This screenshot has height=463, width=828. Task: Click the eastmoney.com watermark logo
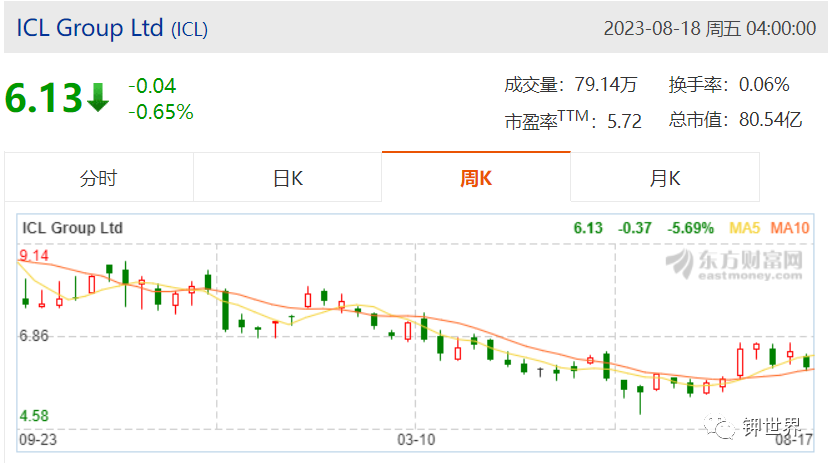click(x=734, y=264)
